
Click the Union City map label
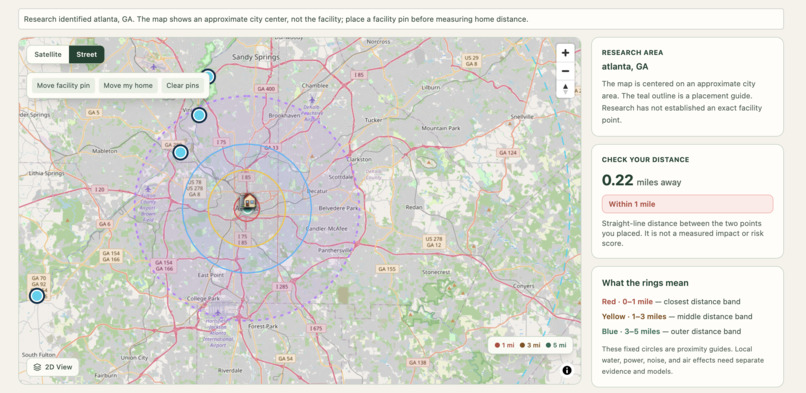click(134, 358)
